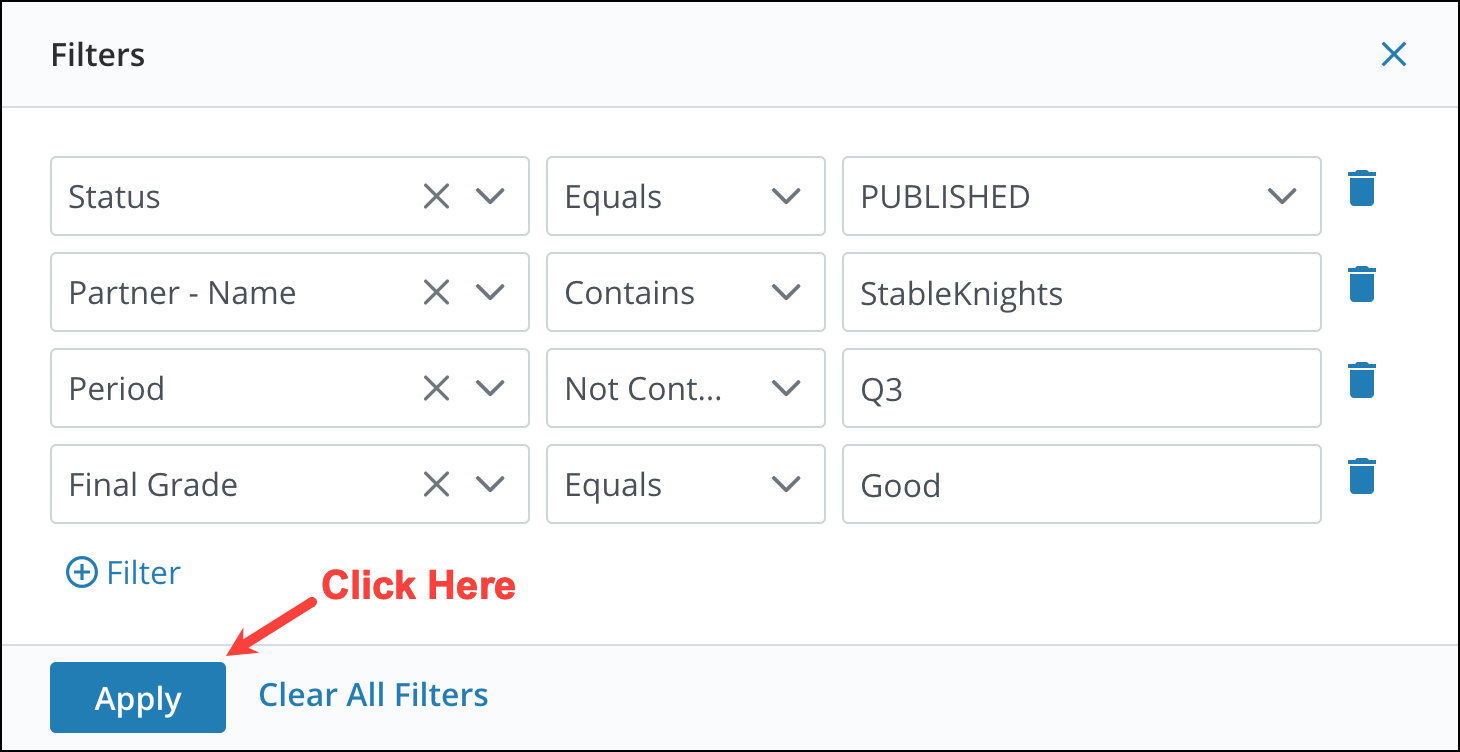Close the Filters dialog
Viewport: 1460px width, 752px height.
[x=1393, y=54]
